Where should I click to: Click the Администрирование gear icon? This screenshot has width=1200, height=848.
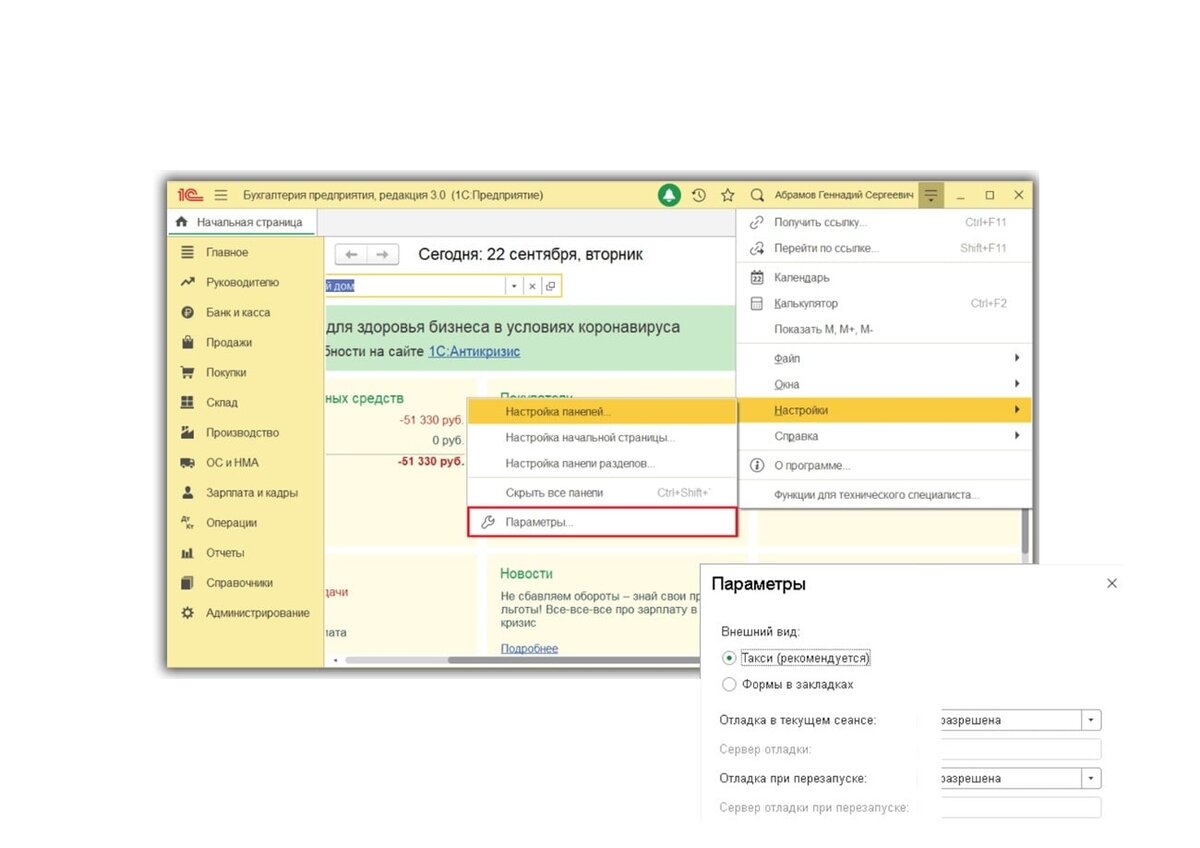click(187, 613)
